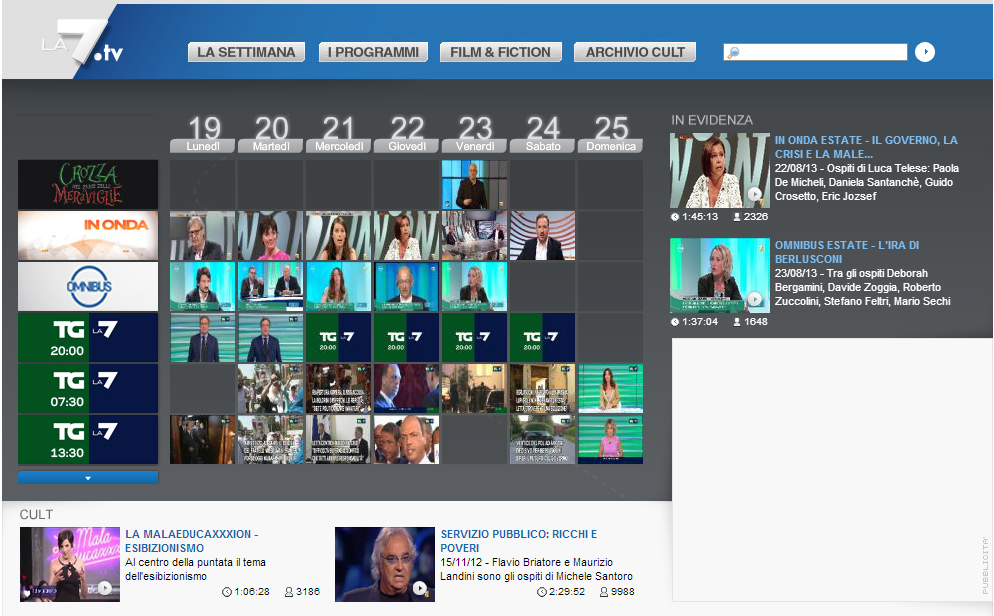Open Wednesday's TG 07:30 episode thumbnail
The image size is (994, 616).
(x=339, y=388)
